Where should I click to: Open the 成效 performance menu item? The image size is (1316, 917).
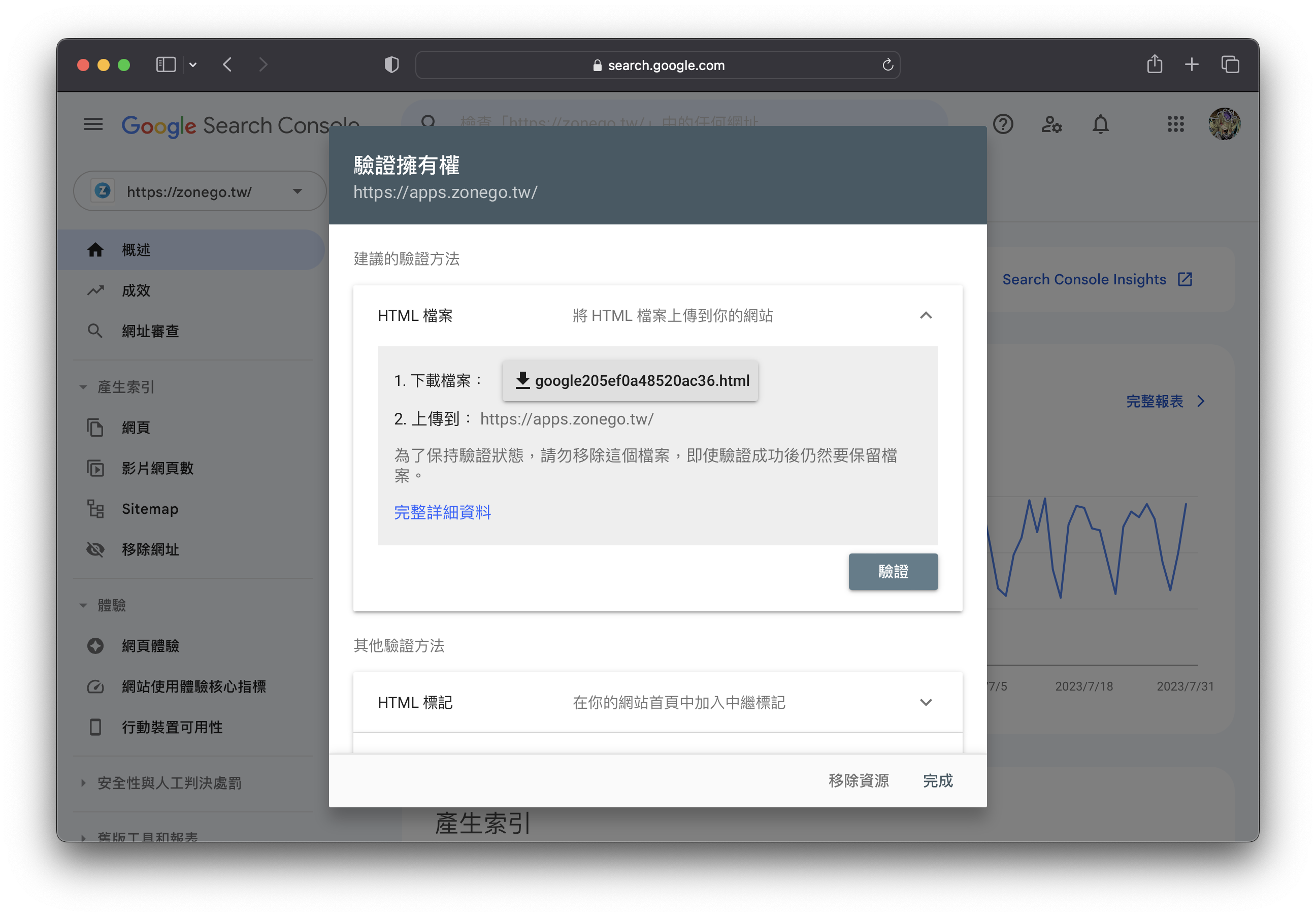pyautogui.click(x=191, y=290)
